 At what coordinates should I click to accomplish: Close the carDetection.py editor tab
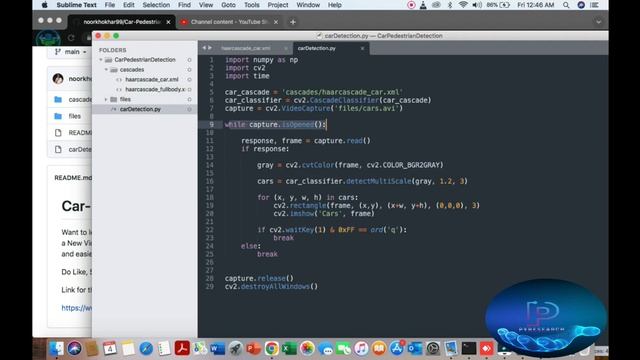[x=362, y=48]
